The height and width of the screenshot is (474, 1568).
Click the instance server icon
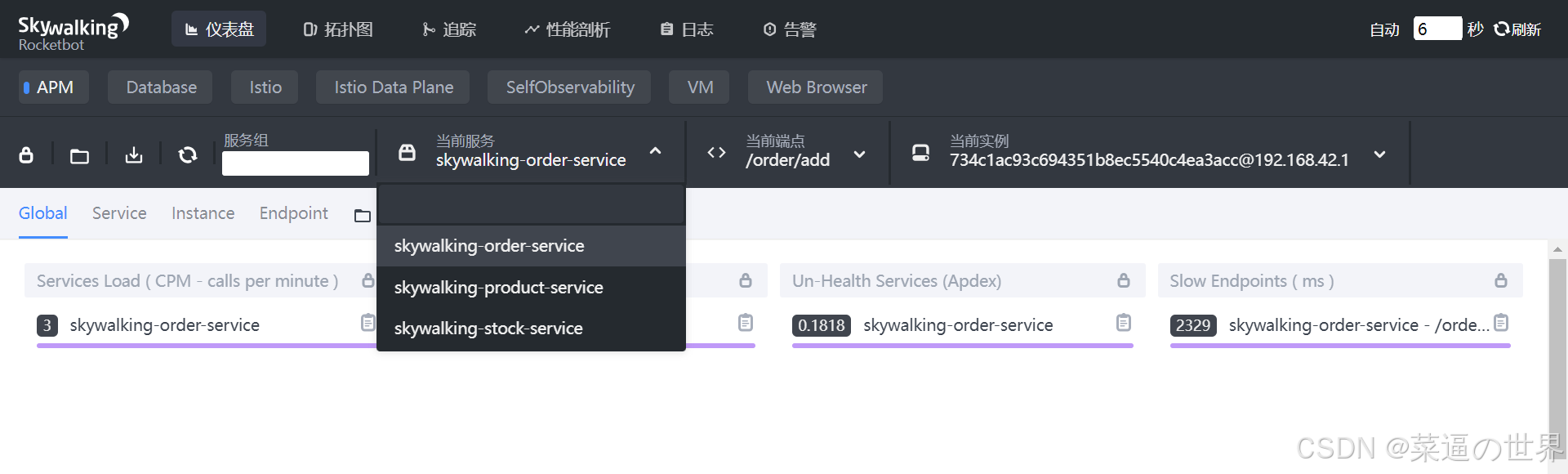click(x=920, y=153)
